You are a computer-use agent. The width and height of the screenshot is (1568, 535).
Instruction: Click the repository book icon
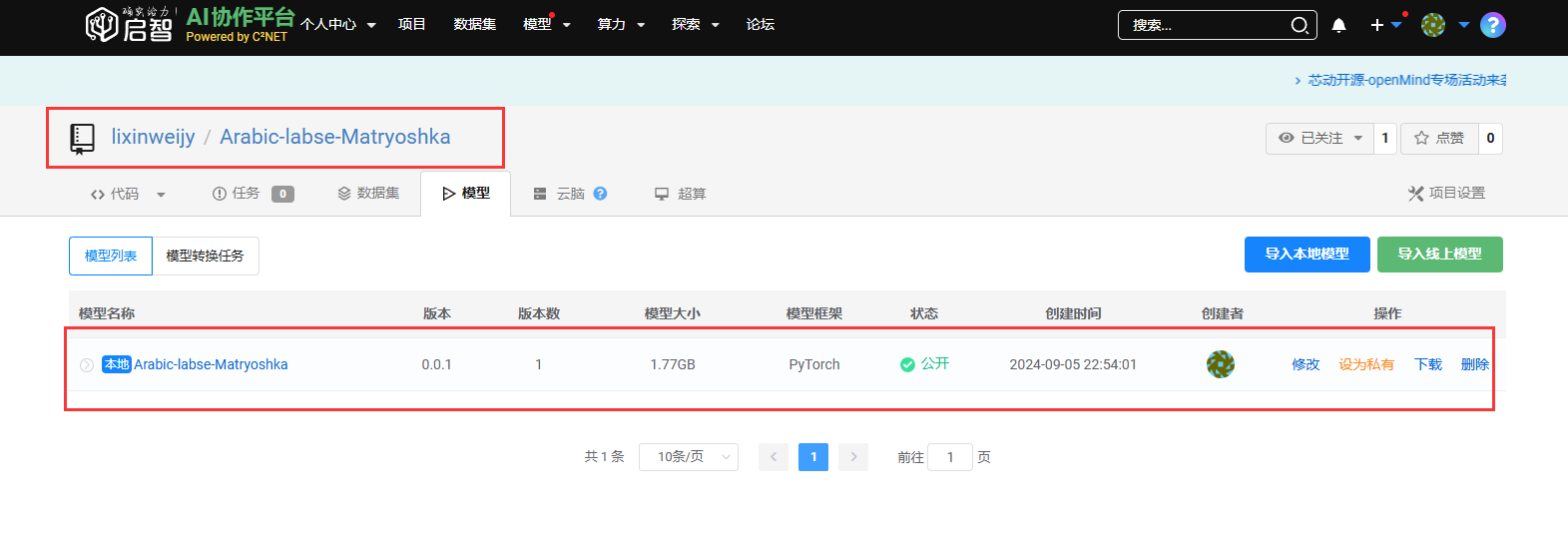82,138
